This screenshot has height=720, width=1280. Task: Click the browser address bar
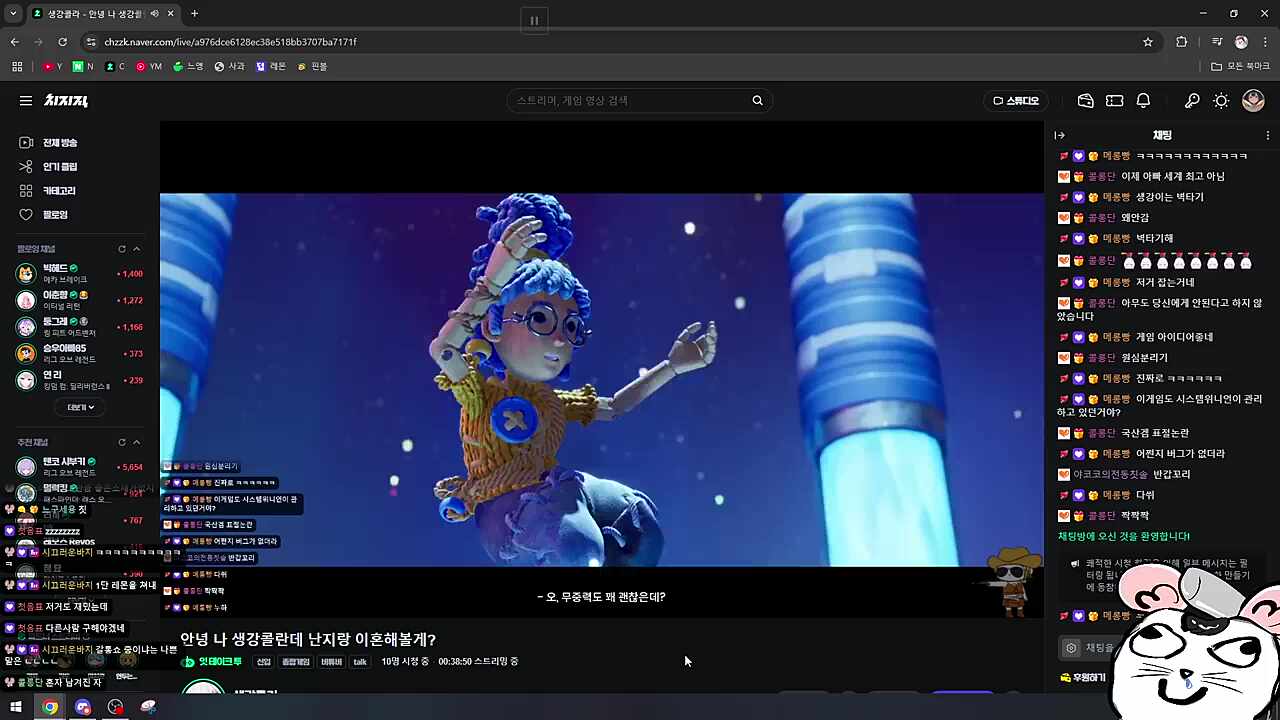point(620,42)
